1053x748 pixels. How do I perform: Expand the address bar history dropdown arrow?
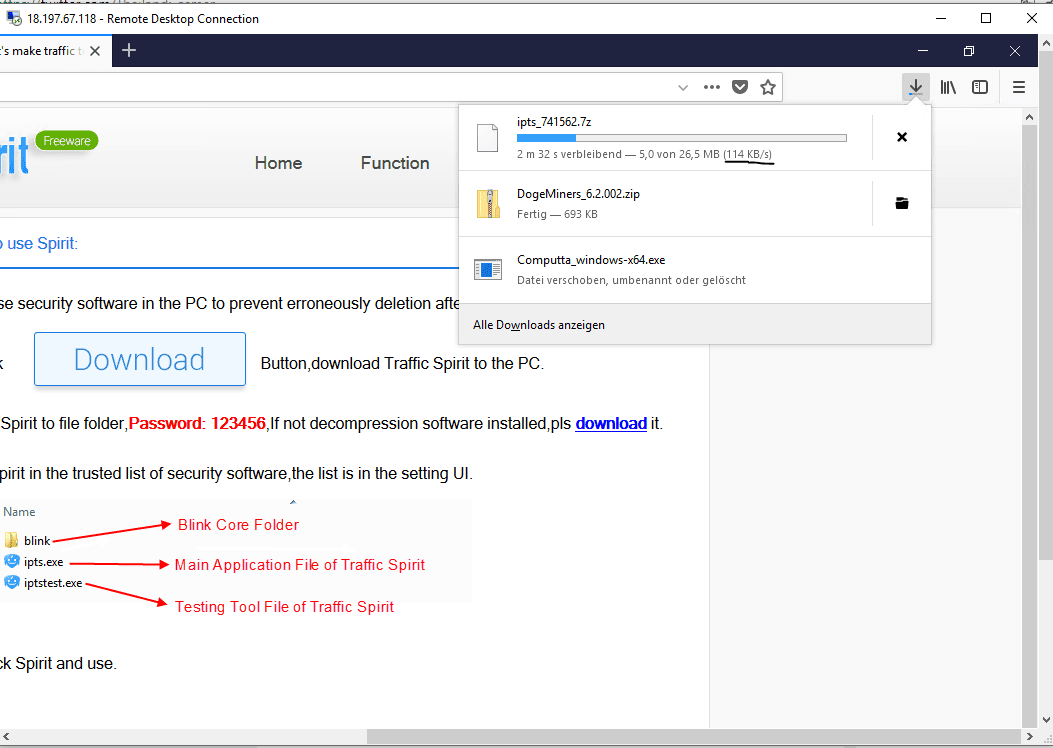[x=683, y=87]
